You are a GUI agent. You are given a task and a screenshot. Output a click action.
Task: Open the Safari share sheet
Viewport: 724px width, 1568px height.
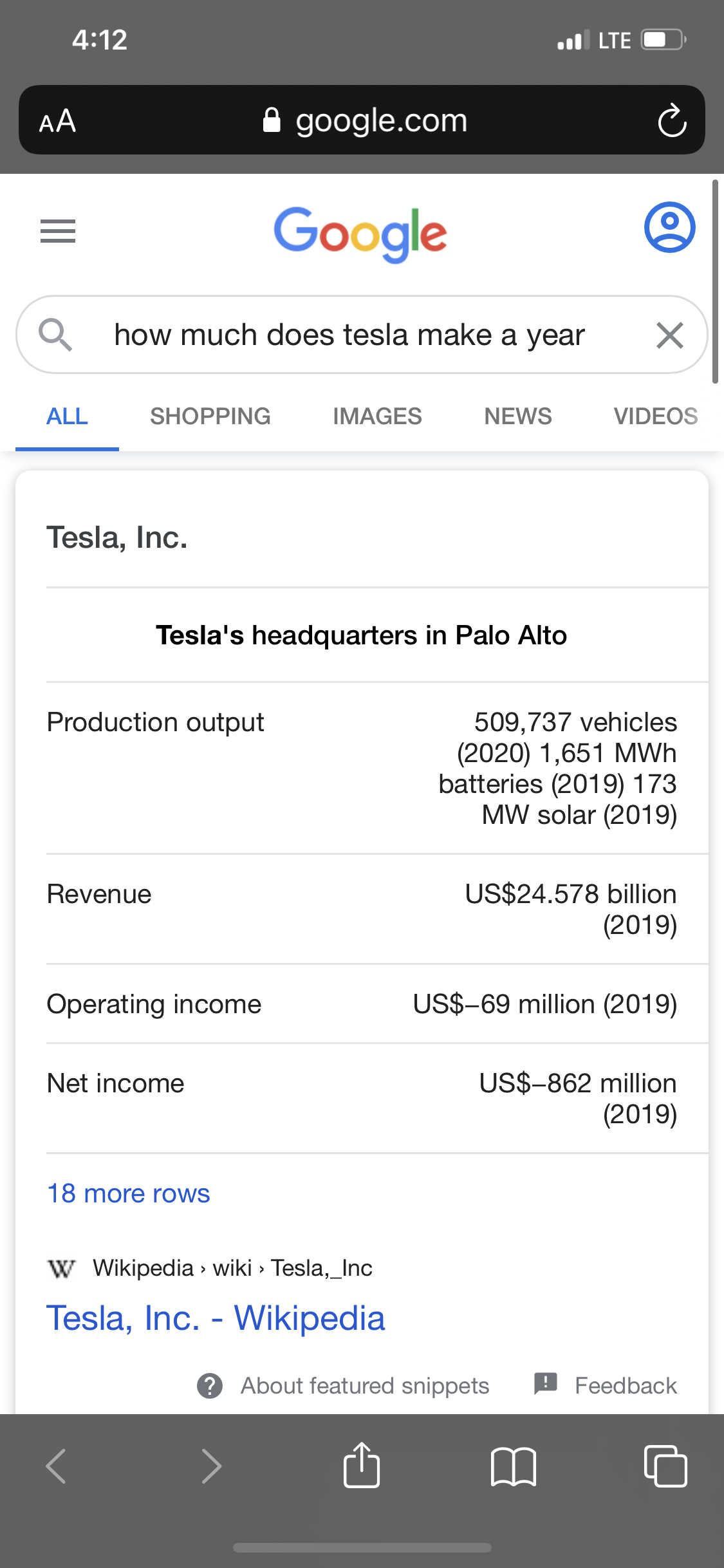pos(362,1466)
